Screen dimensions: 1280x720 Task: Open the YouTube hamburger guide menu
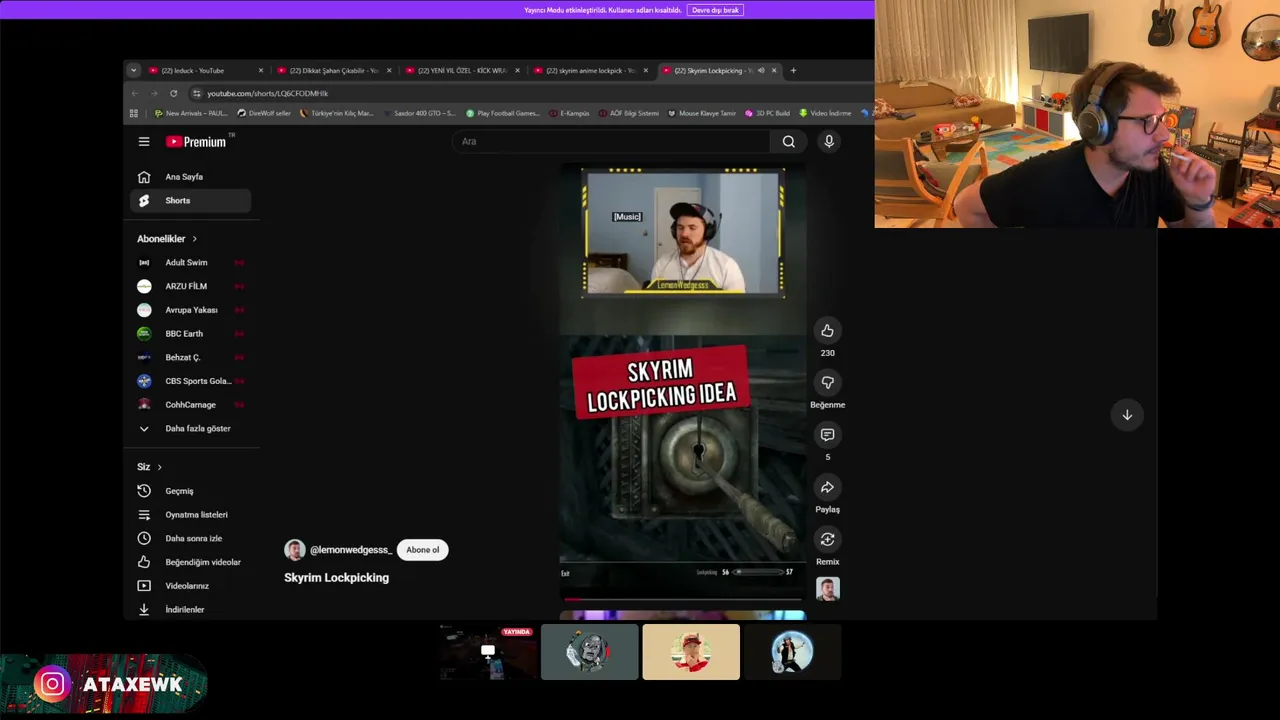[x=144, y=142]
